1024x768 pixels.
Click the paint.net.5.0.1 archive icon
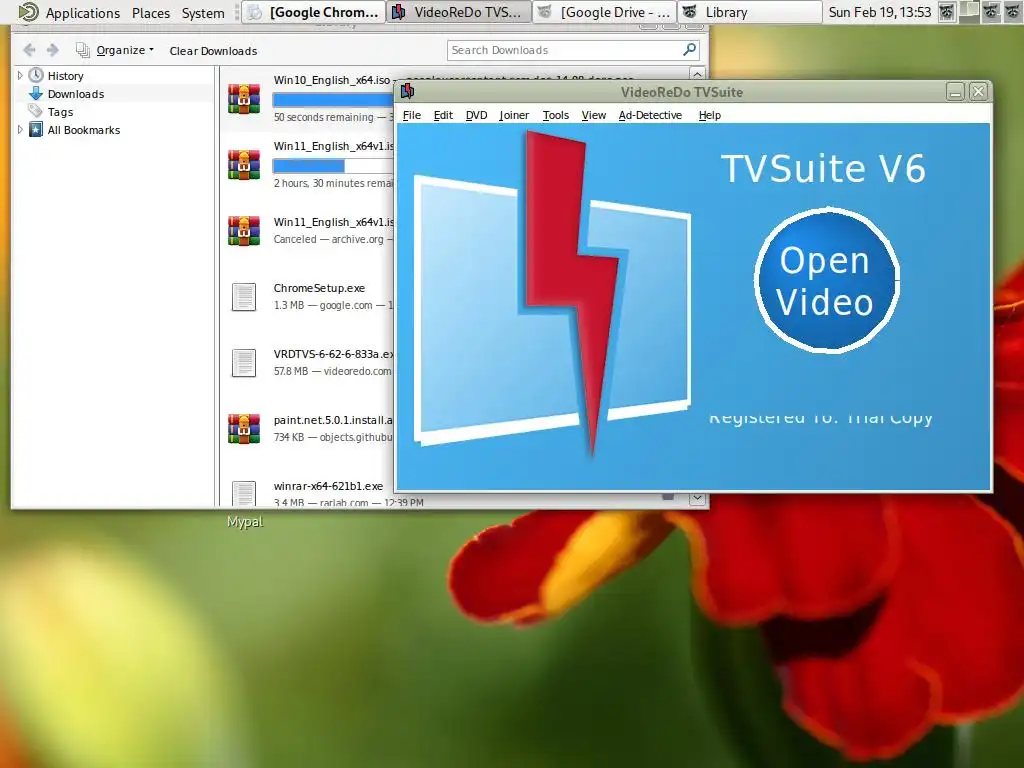(x=244, y=428)
